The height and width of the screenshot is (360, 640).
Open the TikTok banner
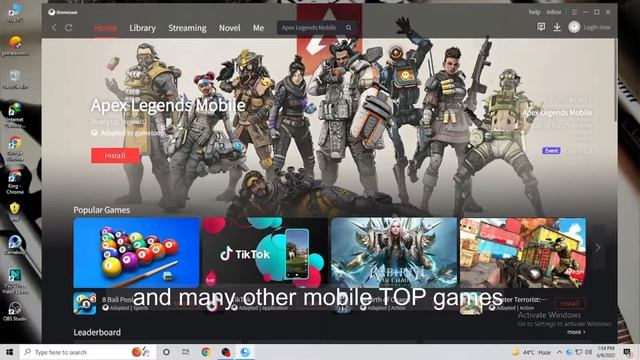tap(265, 253)
